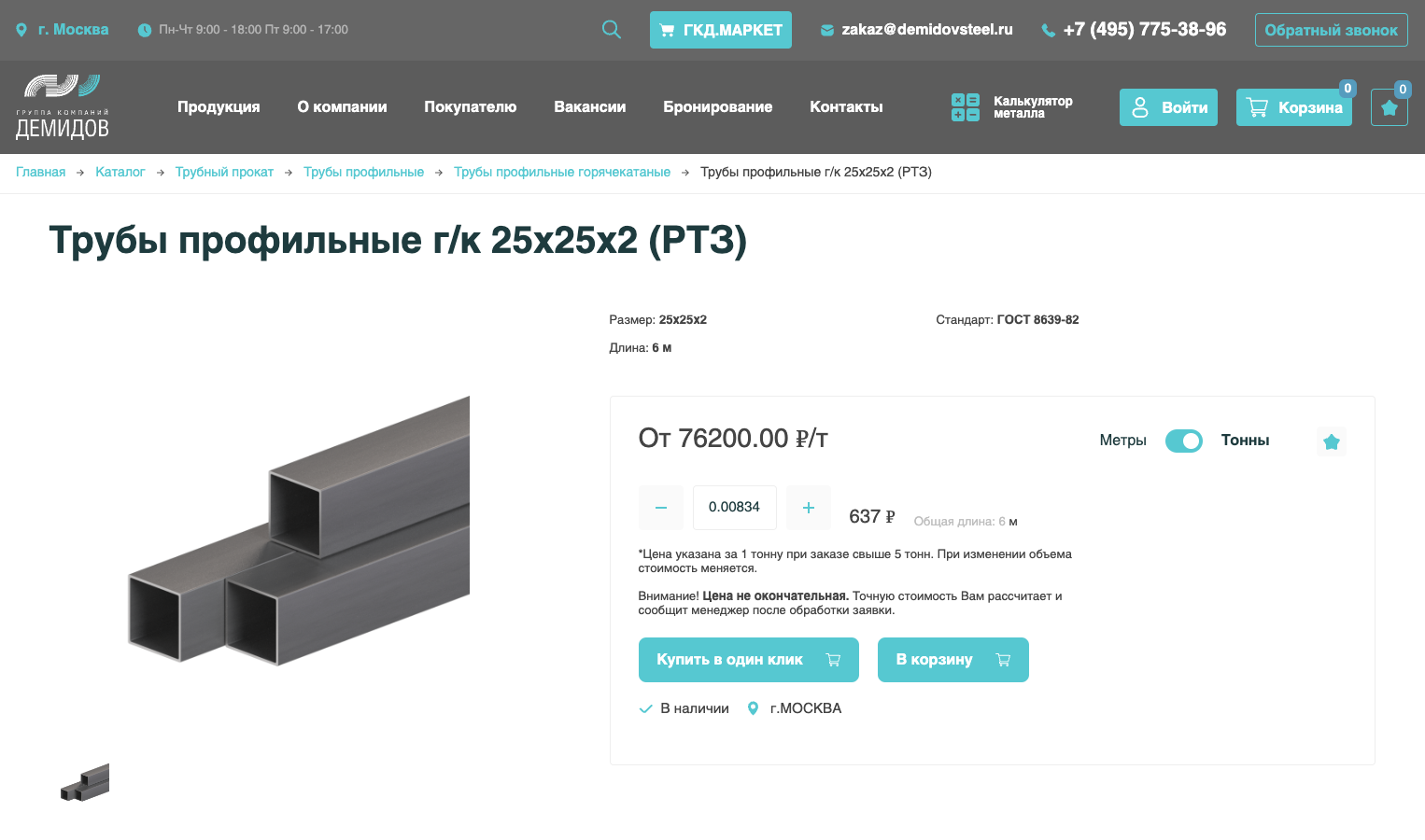Toggle Метры/Тонны unit switch
This screenshot has width=1425, height=840.
pos(1183,441)
